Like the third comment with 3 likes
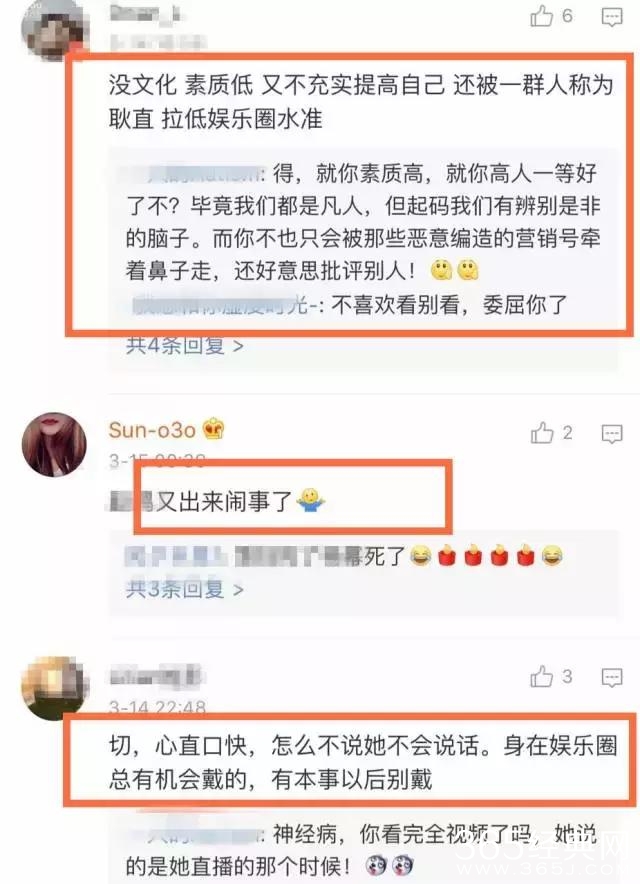Screen dimensions: 640x884 [x=542, y=677]
